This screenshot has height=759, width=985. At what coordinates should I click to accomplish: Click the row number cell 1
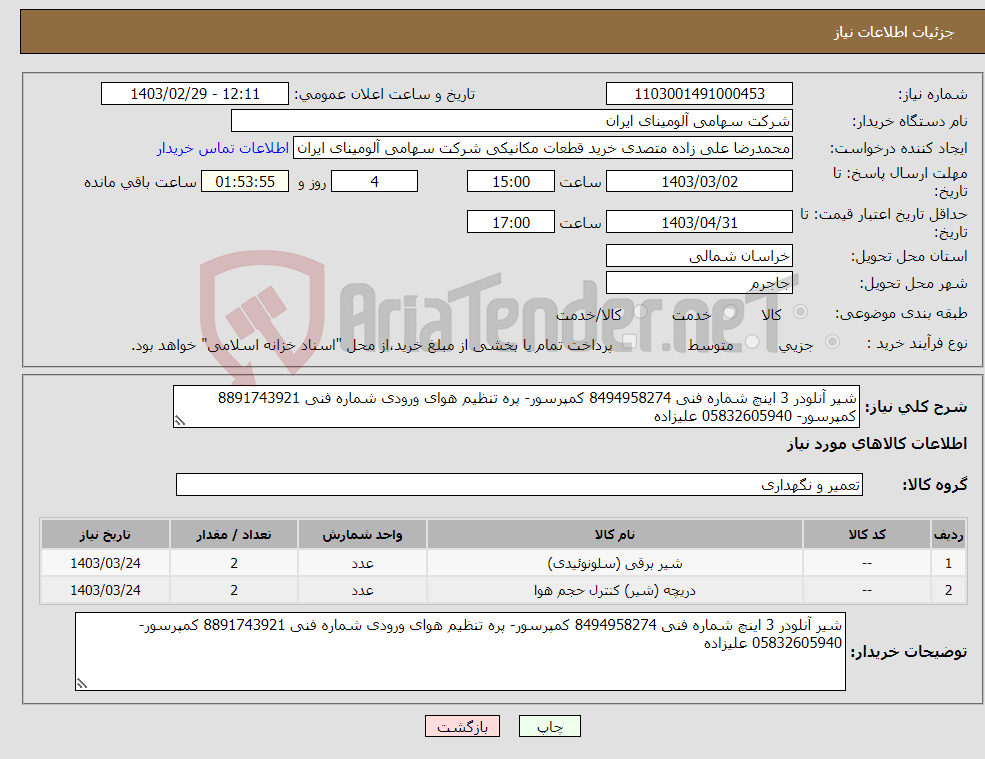coord(949,563)
